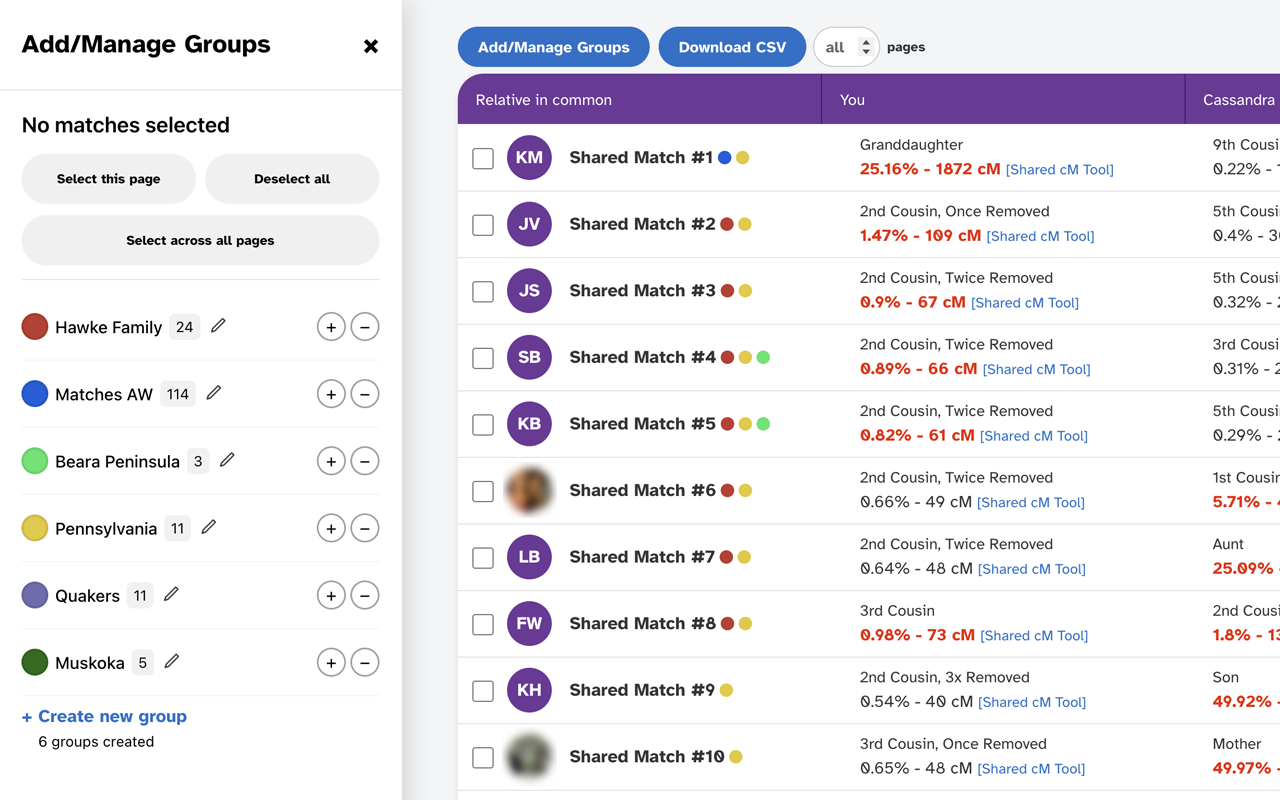Edit the Matches AW group name
Screen dimensions: 1280x800
click(x=213, y=392)
